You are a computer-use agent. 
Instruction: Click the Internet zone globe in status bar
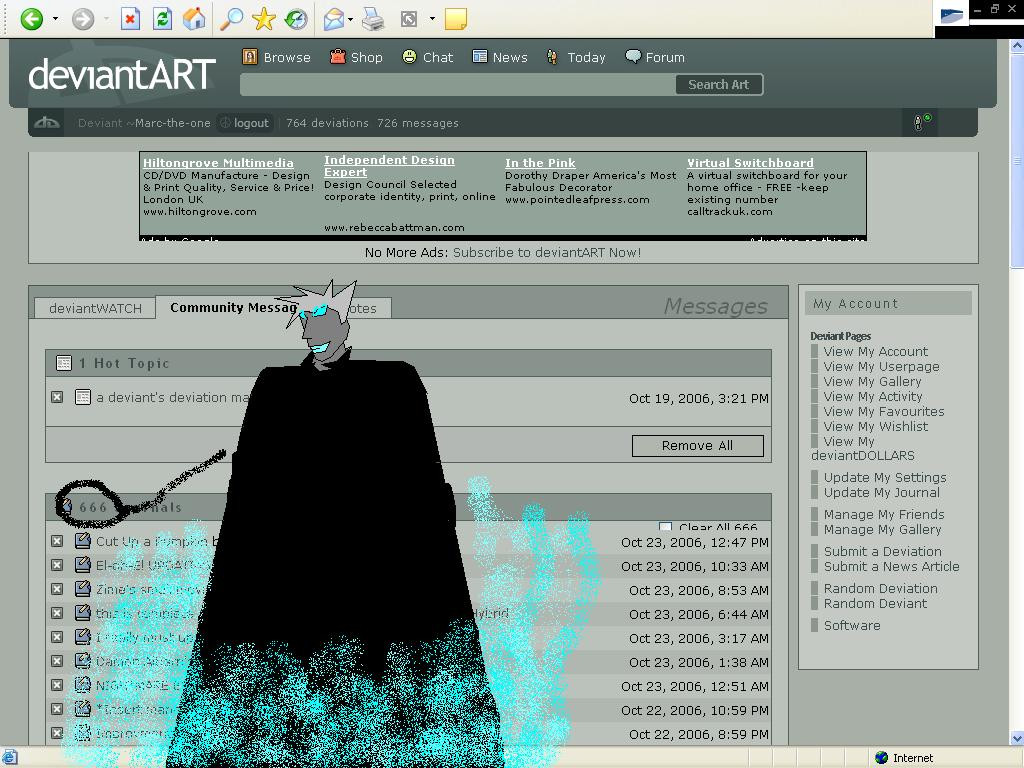(881, 758)
